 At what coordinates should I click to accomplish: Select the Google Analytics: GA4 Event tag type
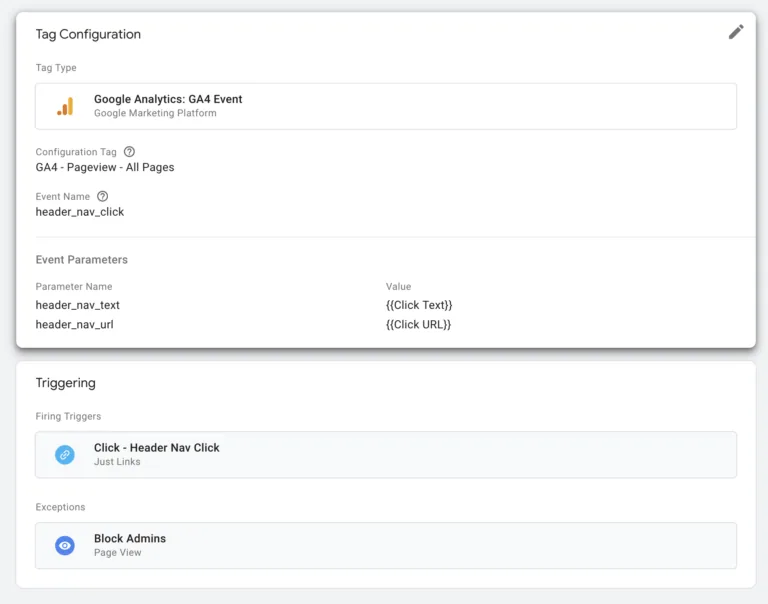386,106
